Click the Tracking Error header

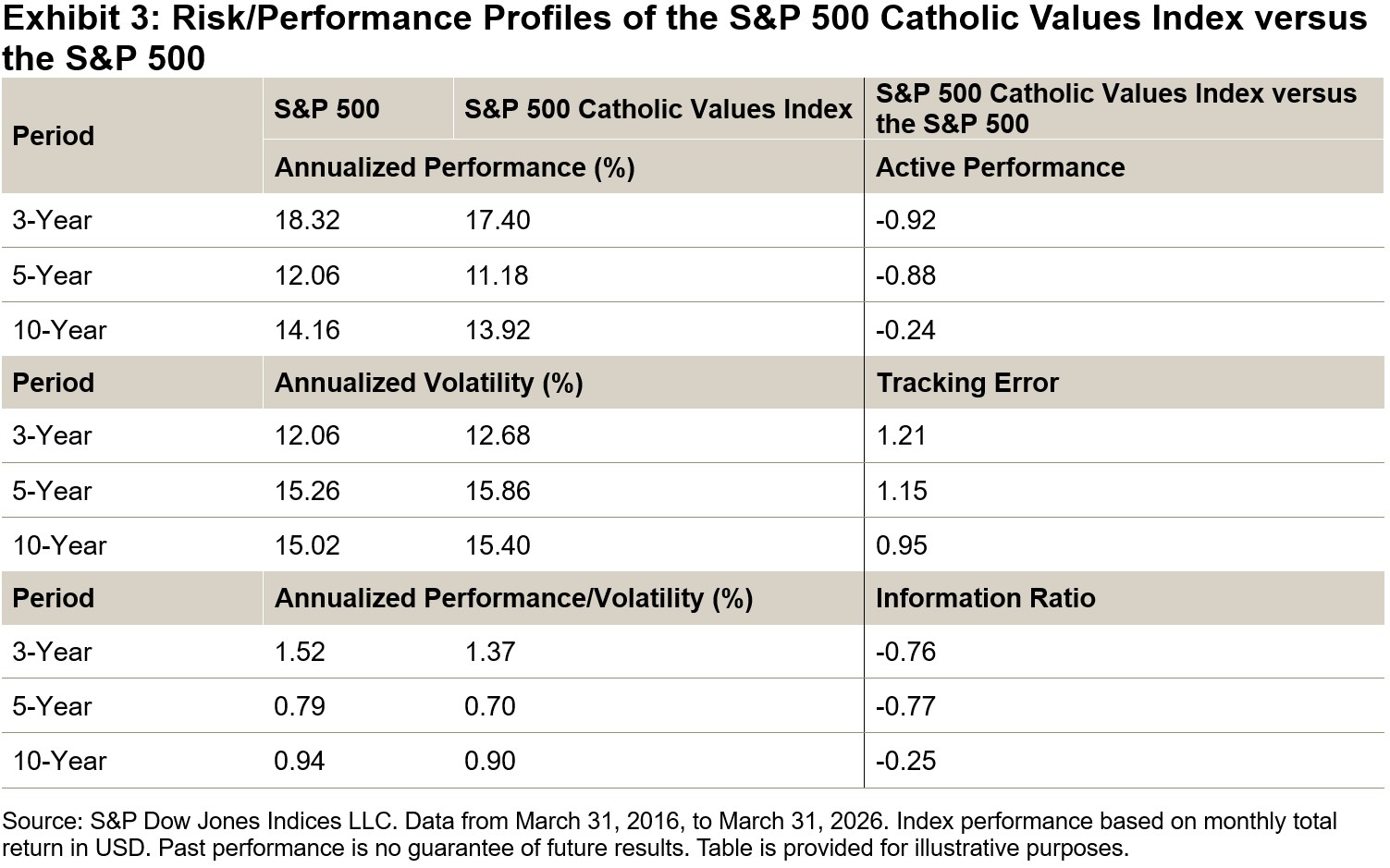(966, 383)
